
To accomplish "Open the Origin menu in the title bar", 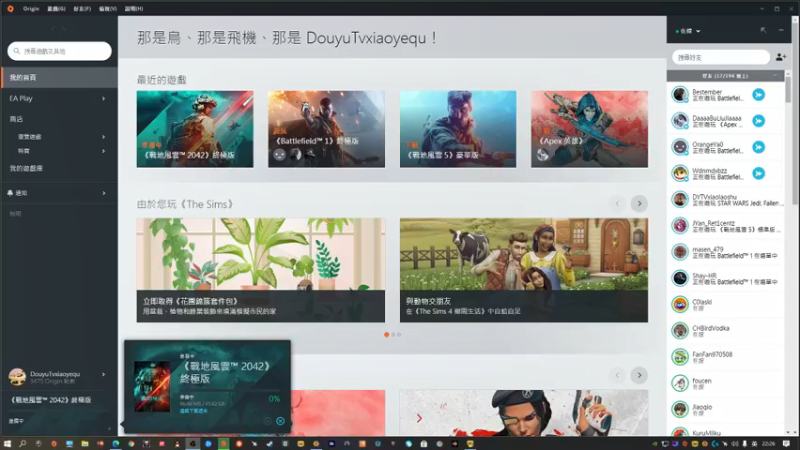I will pyautogui.click(x=31, y=9).
